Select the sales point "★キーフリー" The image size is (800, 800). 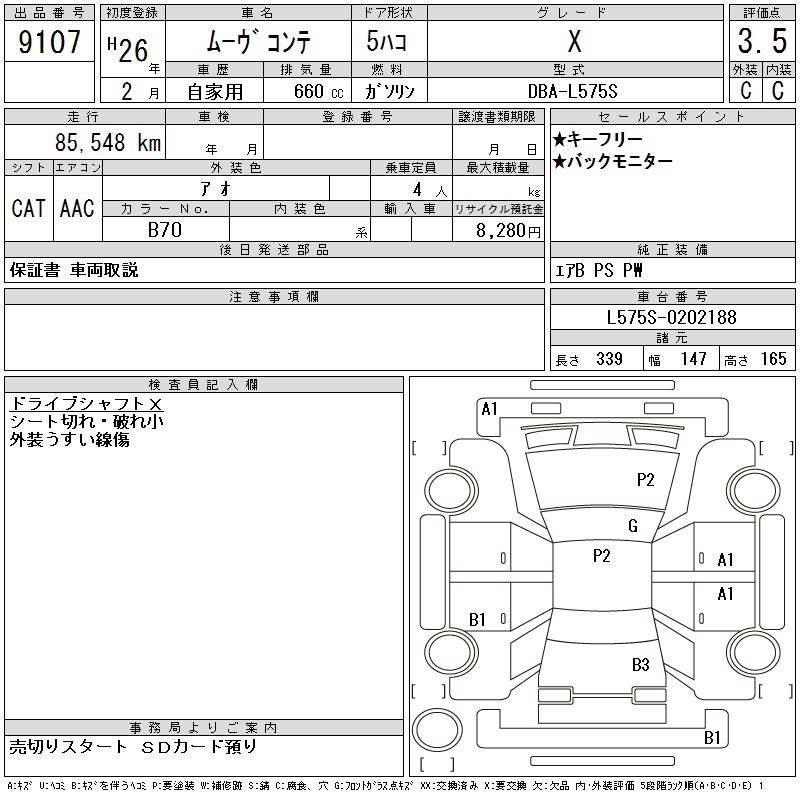597,139
